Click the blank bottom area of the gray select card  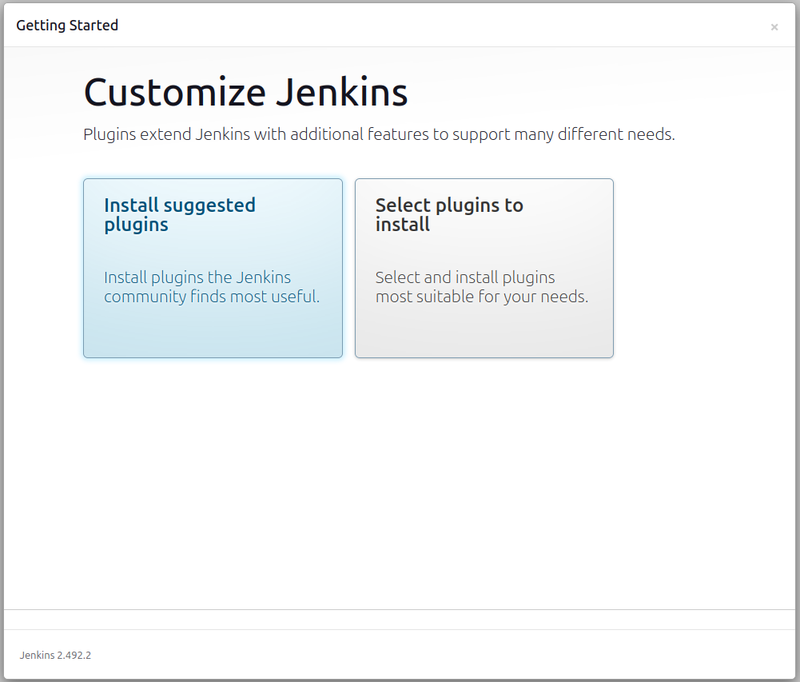[x=484, y=335]
